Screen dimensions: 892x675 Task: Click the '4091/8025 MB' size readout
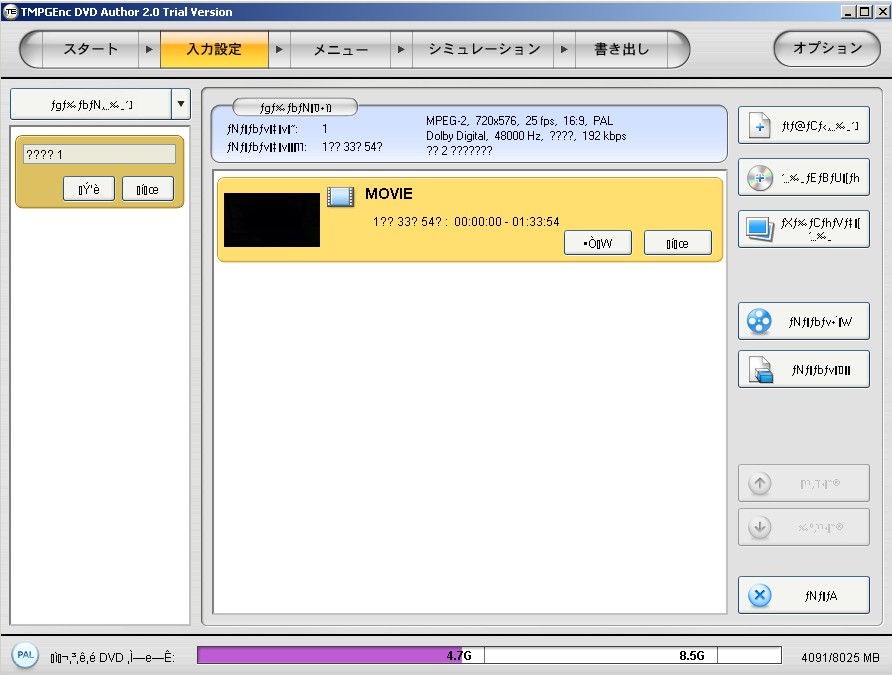point(840,658)
